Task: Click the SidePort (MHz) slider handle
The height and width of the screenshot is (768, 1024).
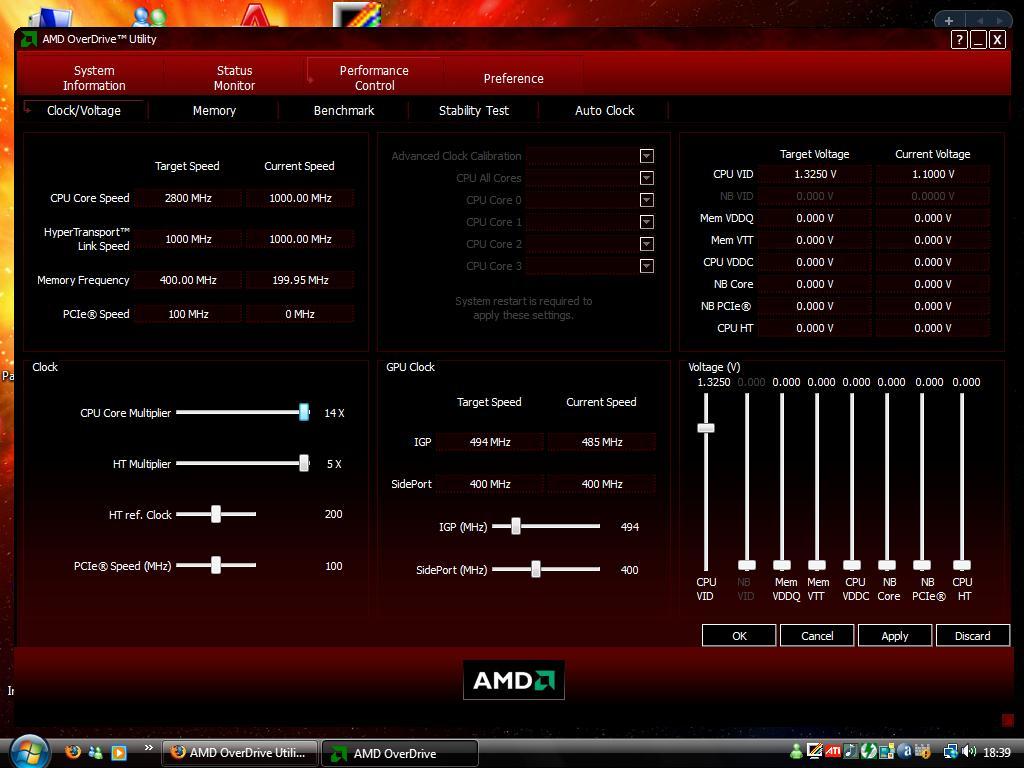Action: pyautogui.click(x=536, y=569)
